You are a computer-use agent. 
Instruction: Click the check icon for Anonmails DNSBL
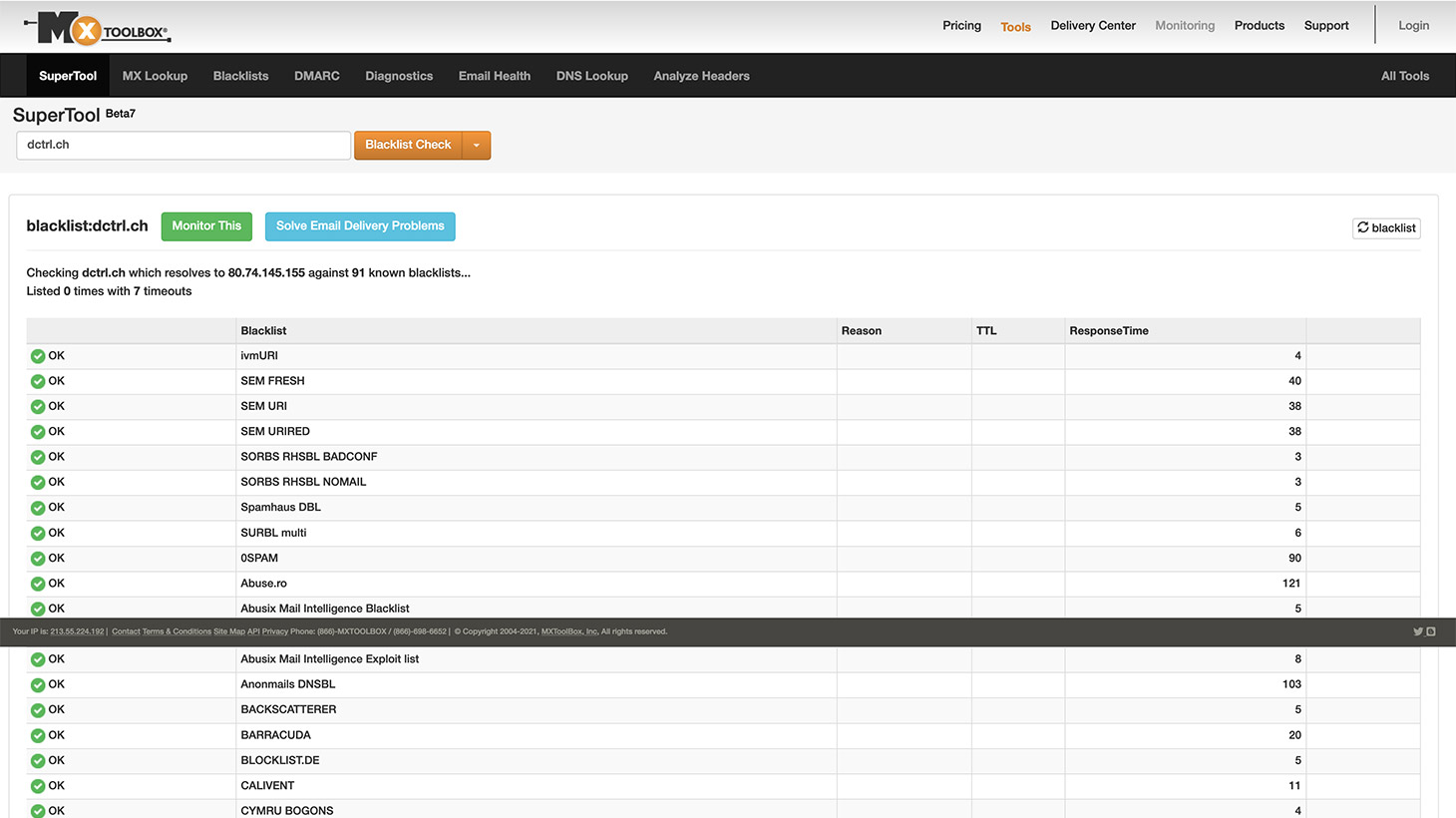click(x=38, y=684)
